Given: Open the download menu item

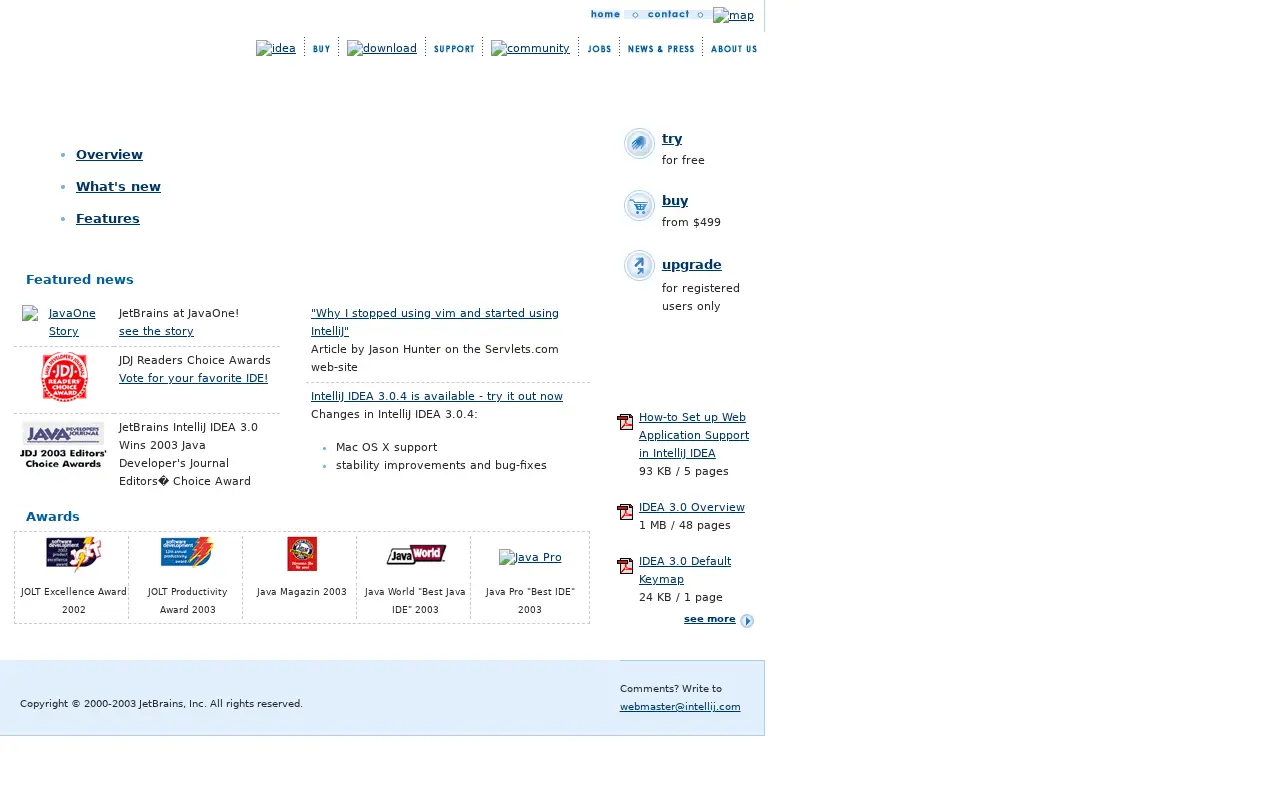Looking at the screenshot, I should (382, 48).
